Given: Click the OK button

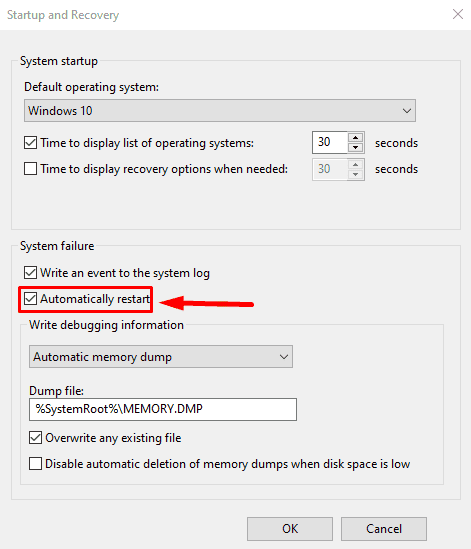Looking at the screenshot, I should (290, 529).
